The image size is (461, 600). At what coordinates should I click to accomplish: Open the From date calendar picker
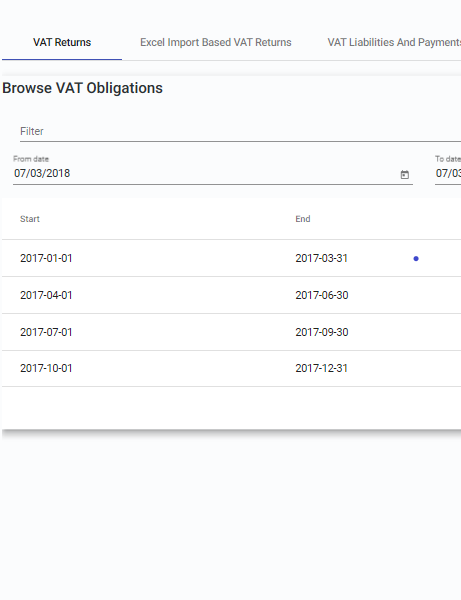pyautogui.click(x=404, y=174)
